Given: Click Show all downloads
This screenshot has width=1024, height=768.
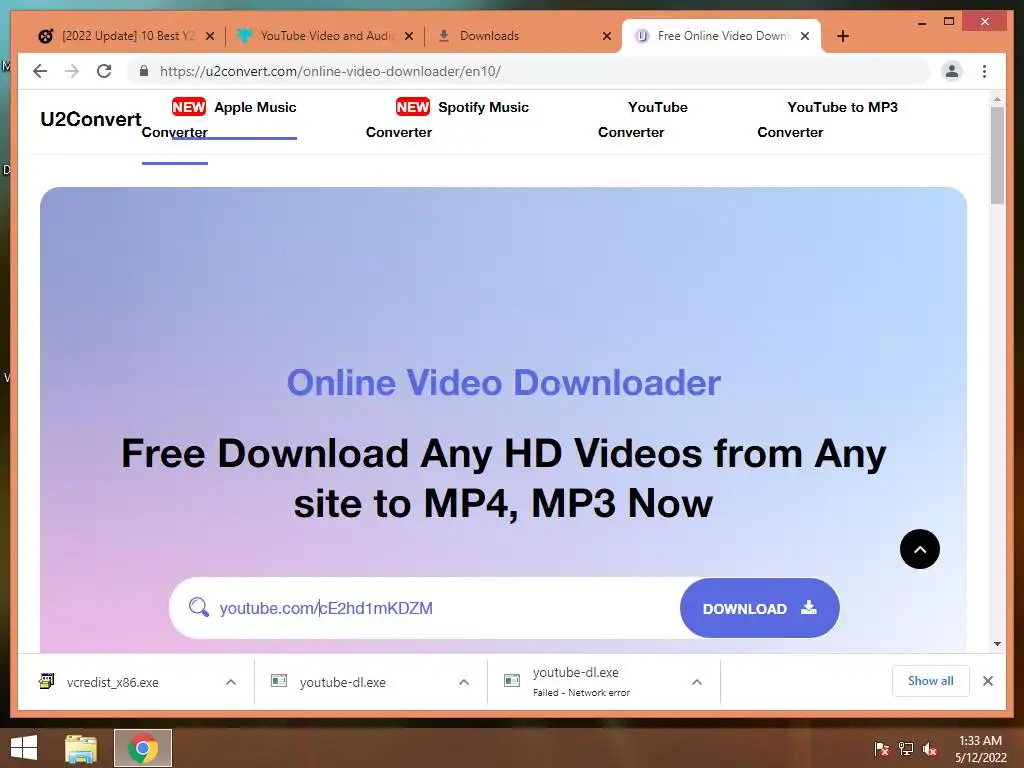Looking at the screenshot, I should point(931,681).
